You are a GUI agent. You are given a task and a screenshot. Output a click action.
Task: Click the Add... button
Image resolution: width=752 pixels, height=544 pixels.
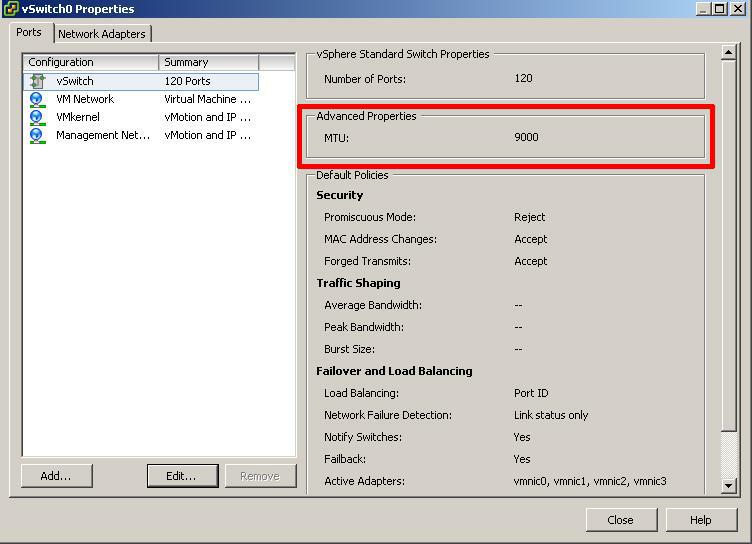56,476
